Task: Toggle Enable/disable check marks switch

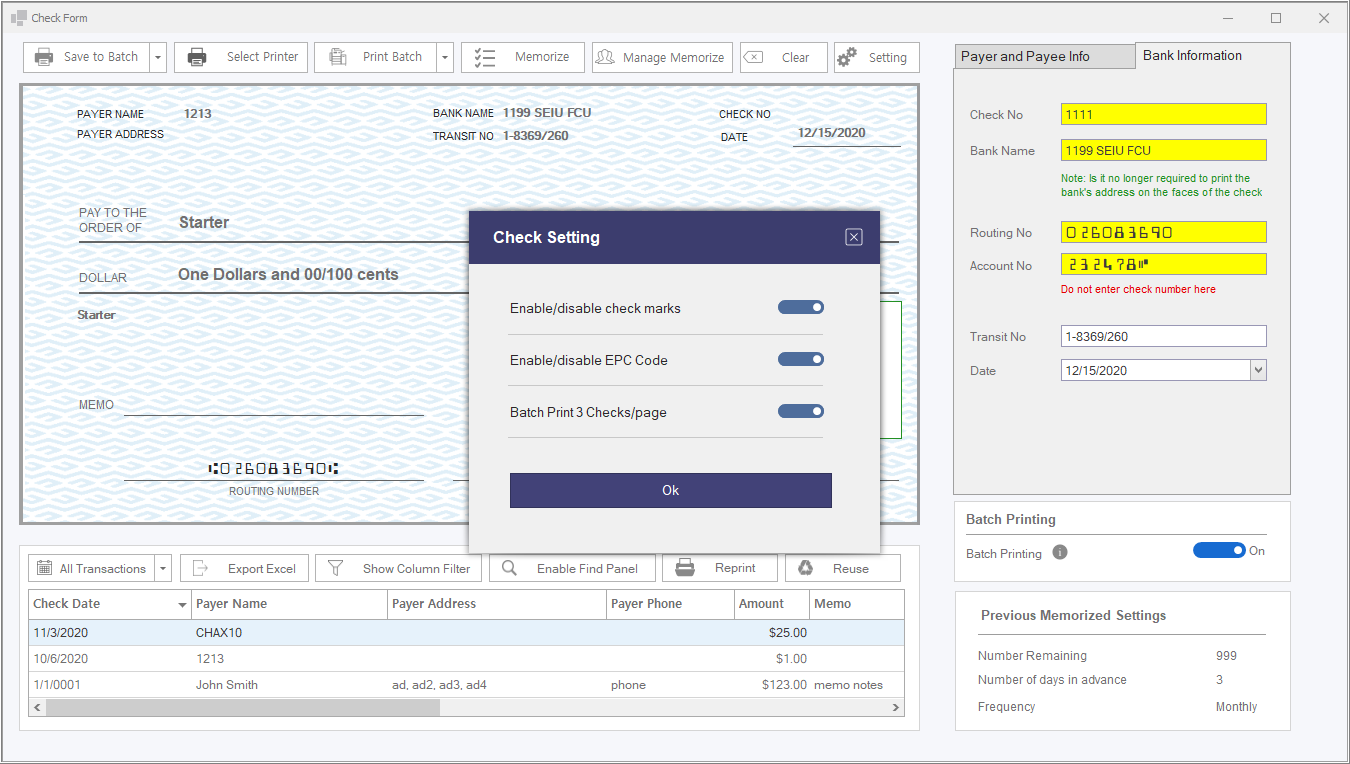Action: [801, 308]
